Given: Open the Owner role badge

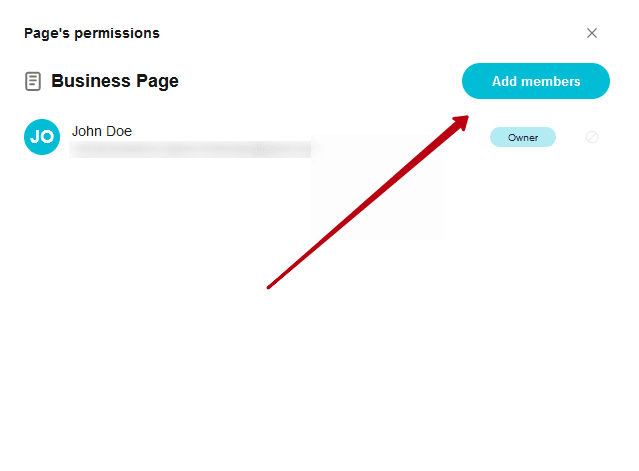Looking at the screenshot, I should (x=522, y=137).
